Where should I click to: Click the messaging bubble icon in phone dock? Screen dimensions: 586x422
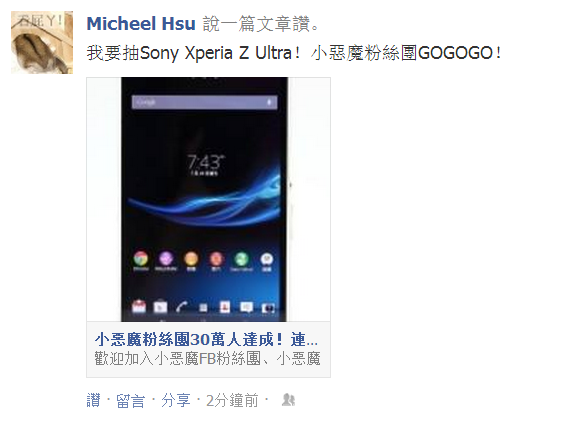(246, 307)
